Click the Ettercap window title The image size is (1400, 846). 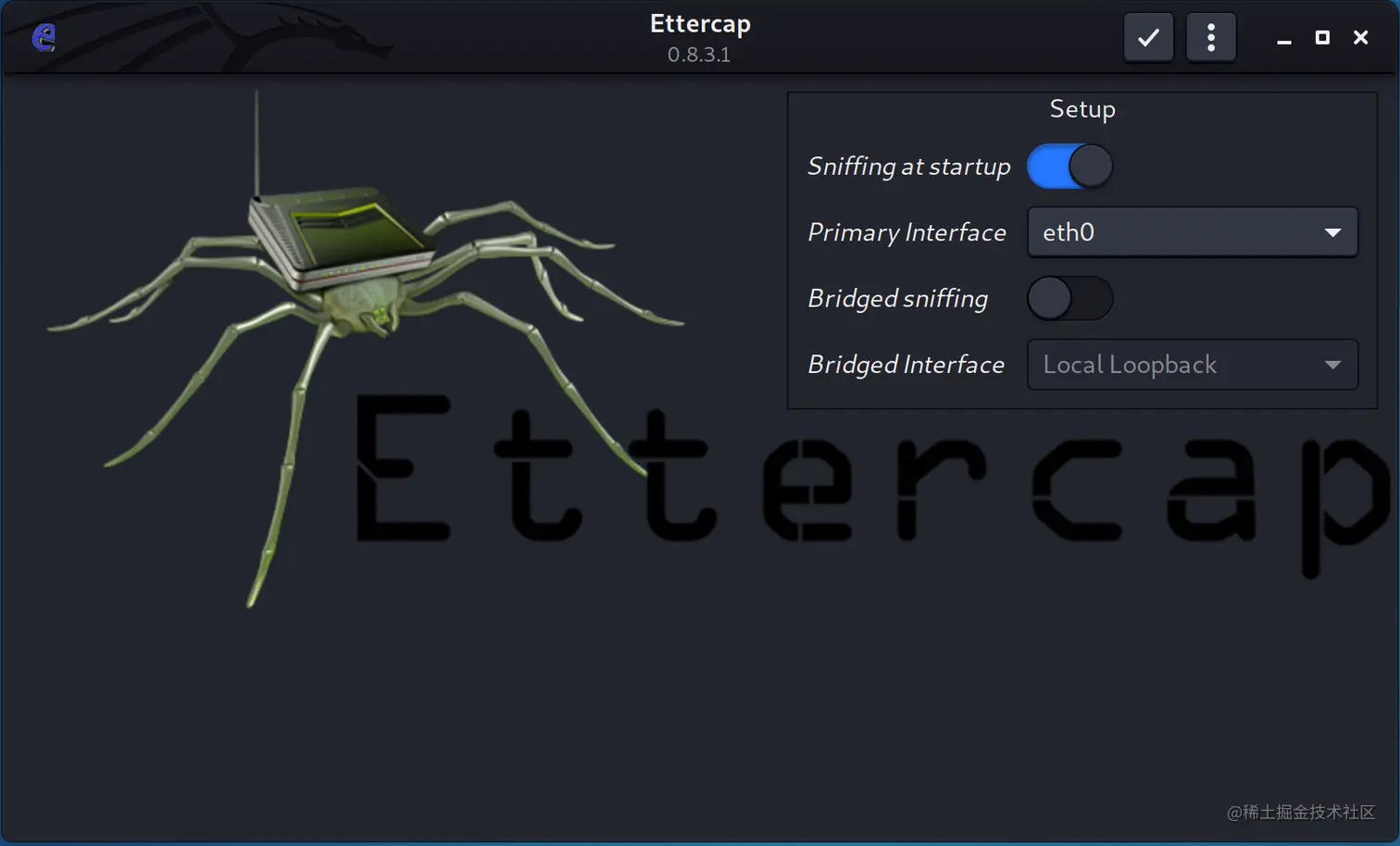click(699, 23)
